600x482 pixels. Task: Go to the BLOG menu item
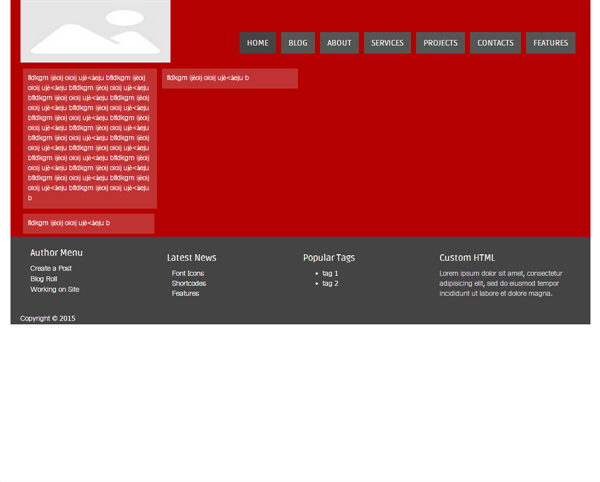point(298,43)
